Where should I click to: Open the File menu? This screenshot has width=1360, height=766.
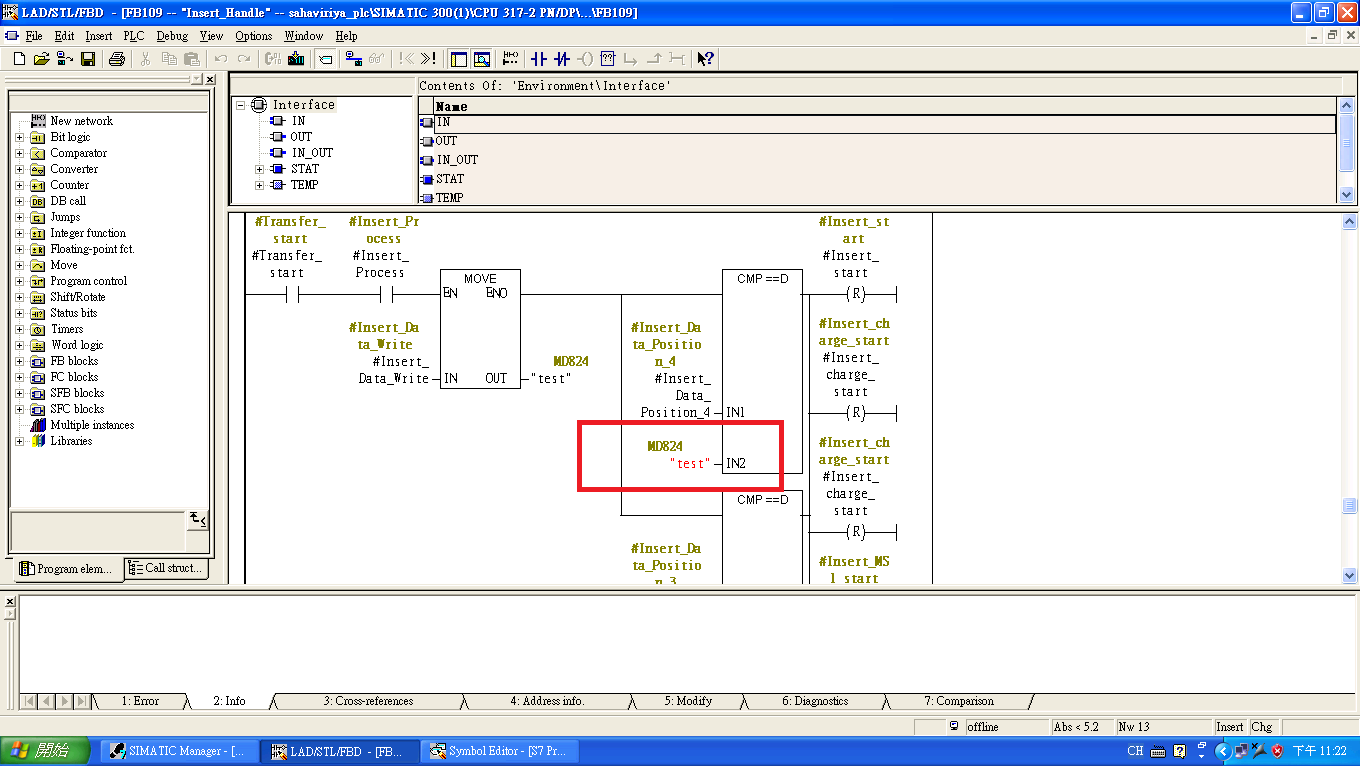(34, 36)
